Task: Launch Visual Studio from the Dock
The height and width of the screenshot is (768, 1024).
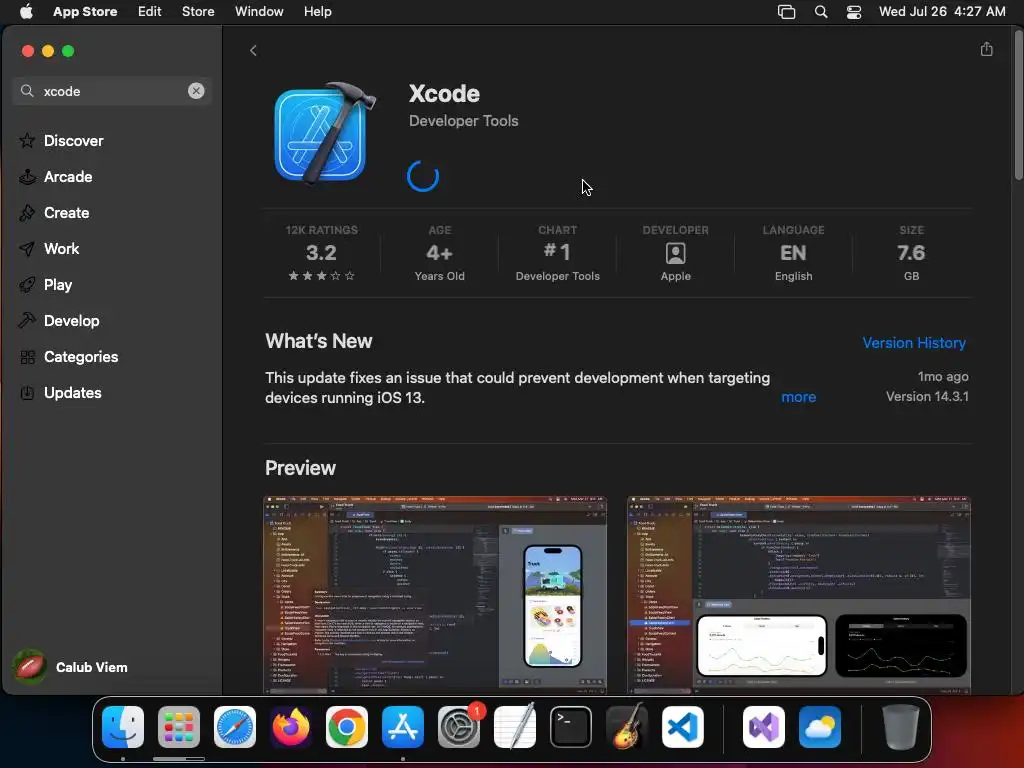Action: pyautogui.click(x=764, y=727)
